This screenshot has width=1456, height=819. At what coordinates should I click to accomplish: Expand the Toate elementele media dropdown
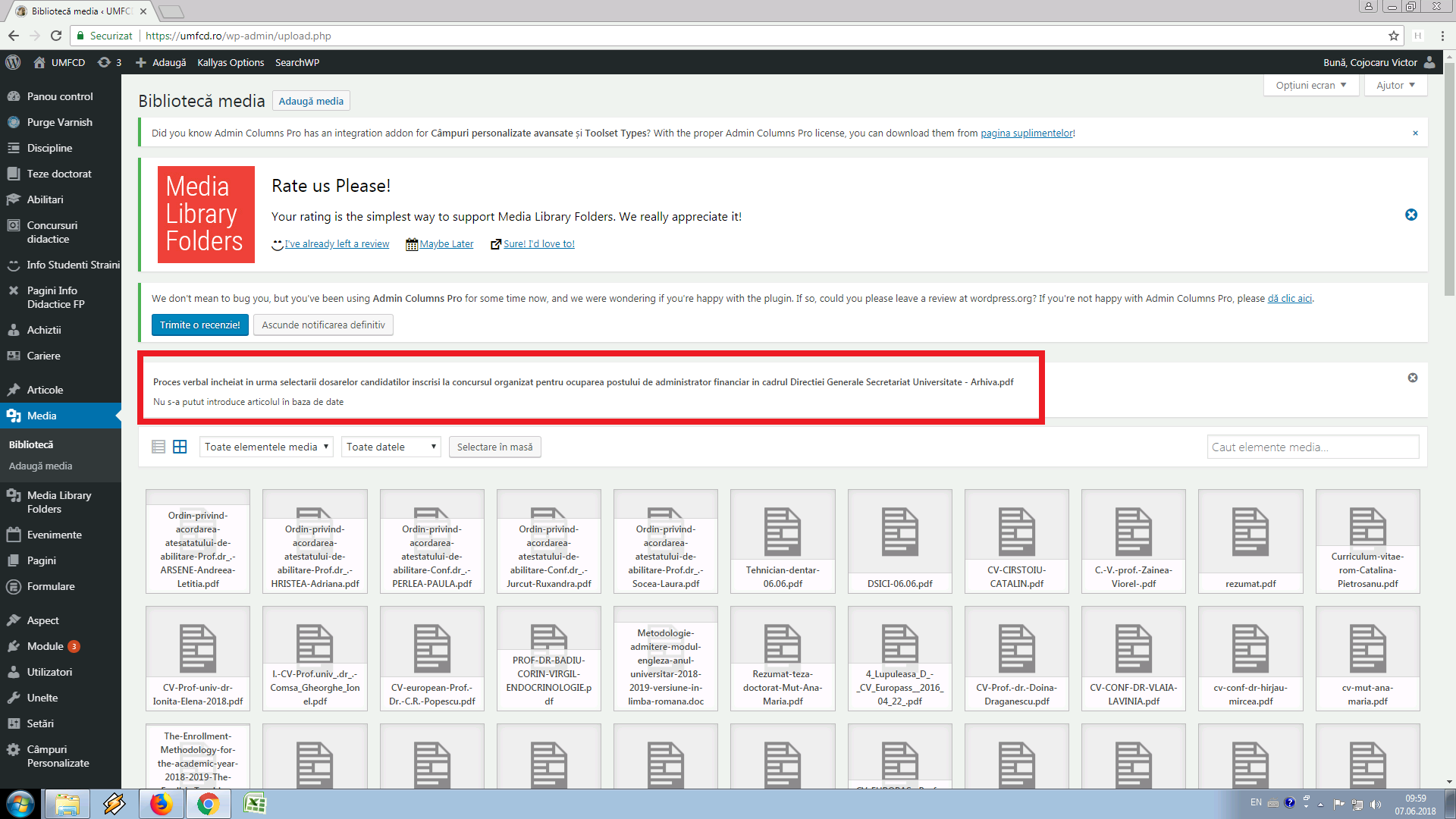(266, 447)
